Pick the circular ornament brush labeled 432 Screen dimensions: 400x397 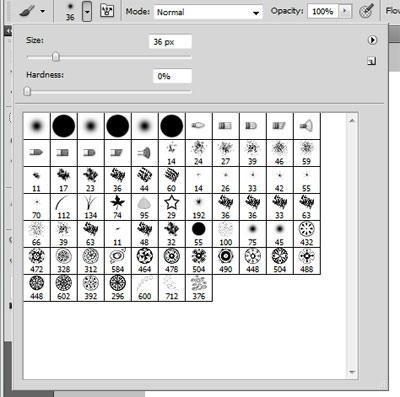pyautogui.click(x=307, y=234)
